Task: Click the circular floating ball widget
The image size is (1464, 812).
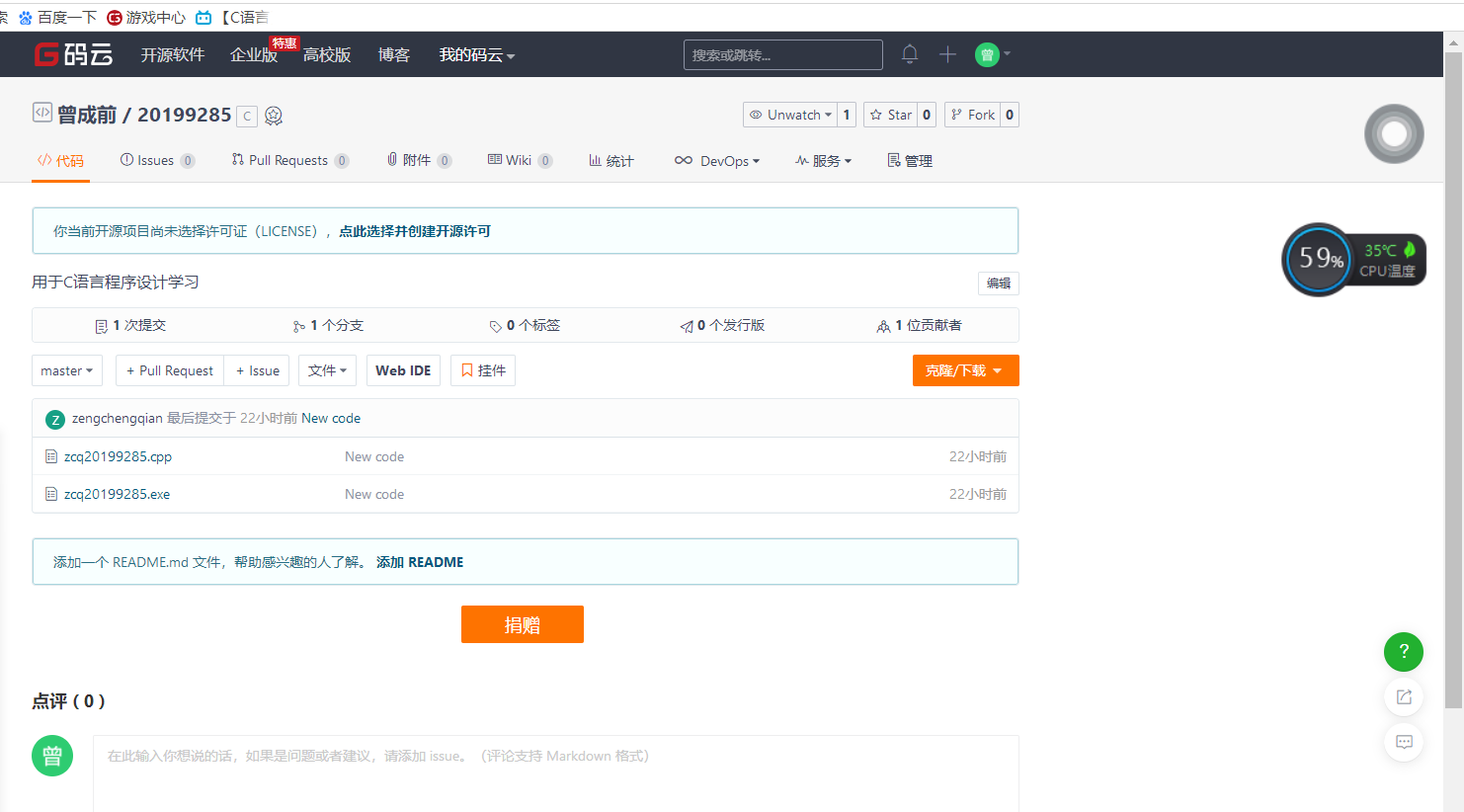Action: (1394, 133)
